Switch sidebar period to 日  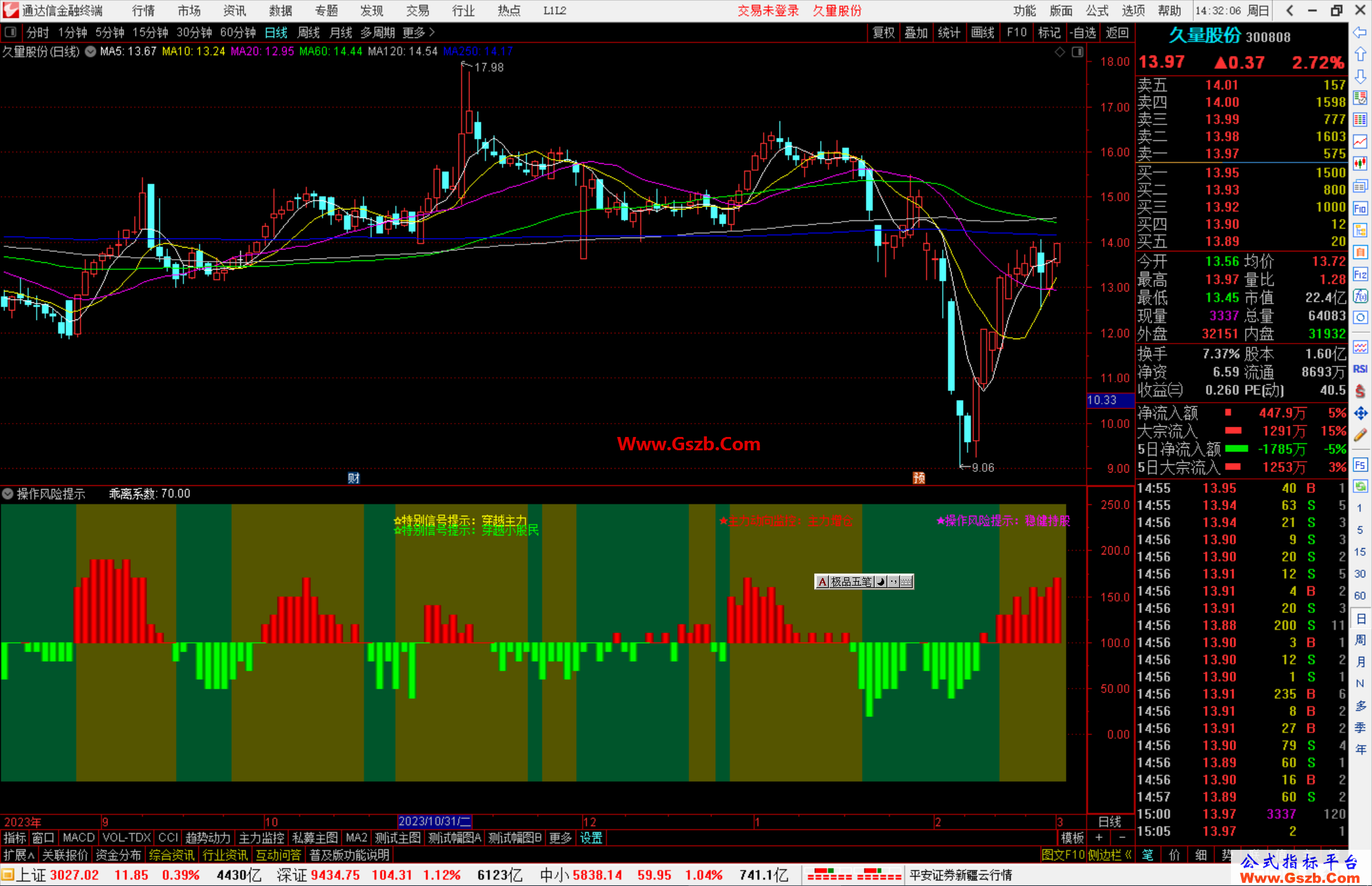(x=1360, y=619)
